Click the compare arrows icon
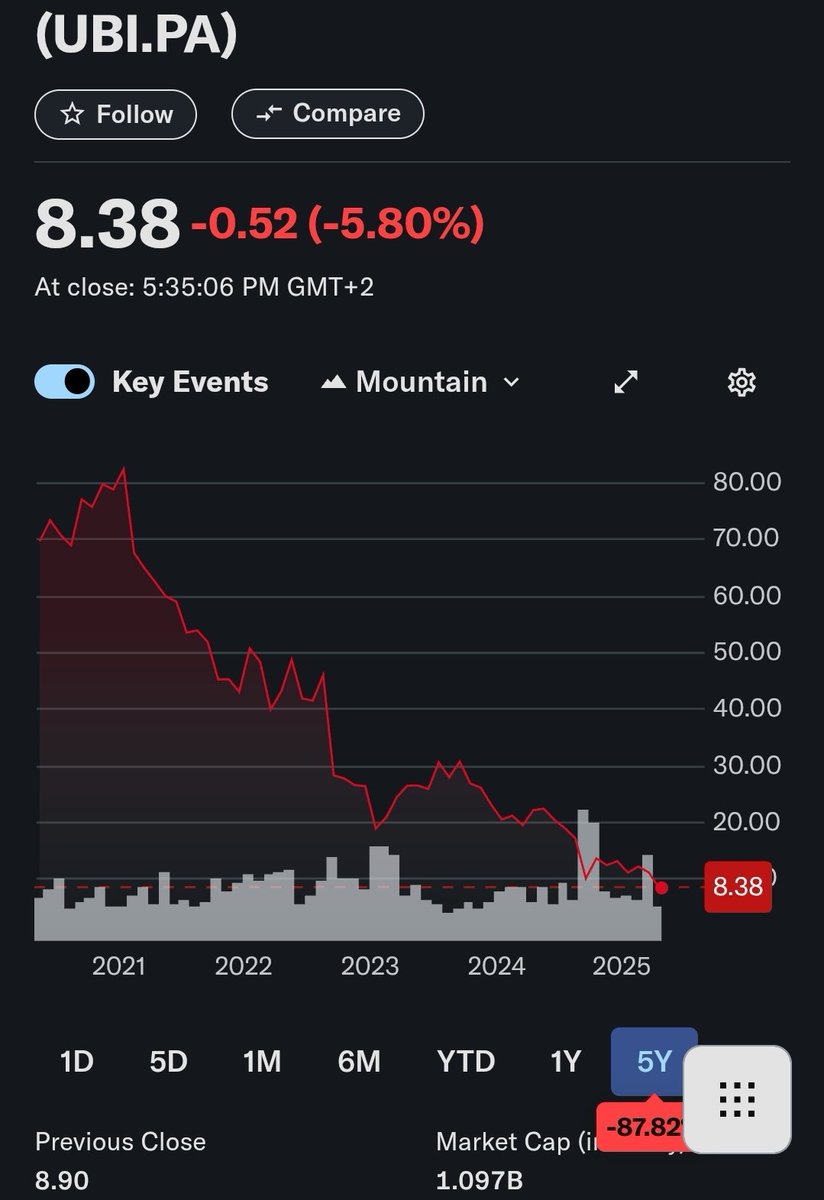824x1200 pixels. (269, 114)
